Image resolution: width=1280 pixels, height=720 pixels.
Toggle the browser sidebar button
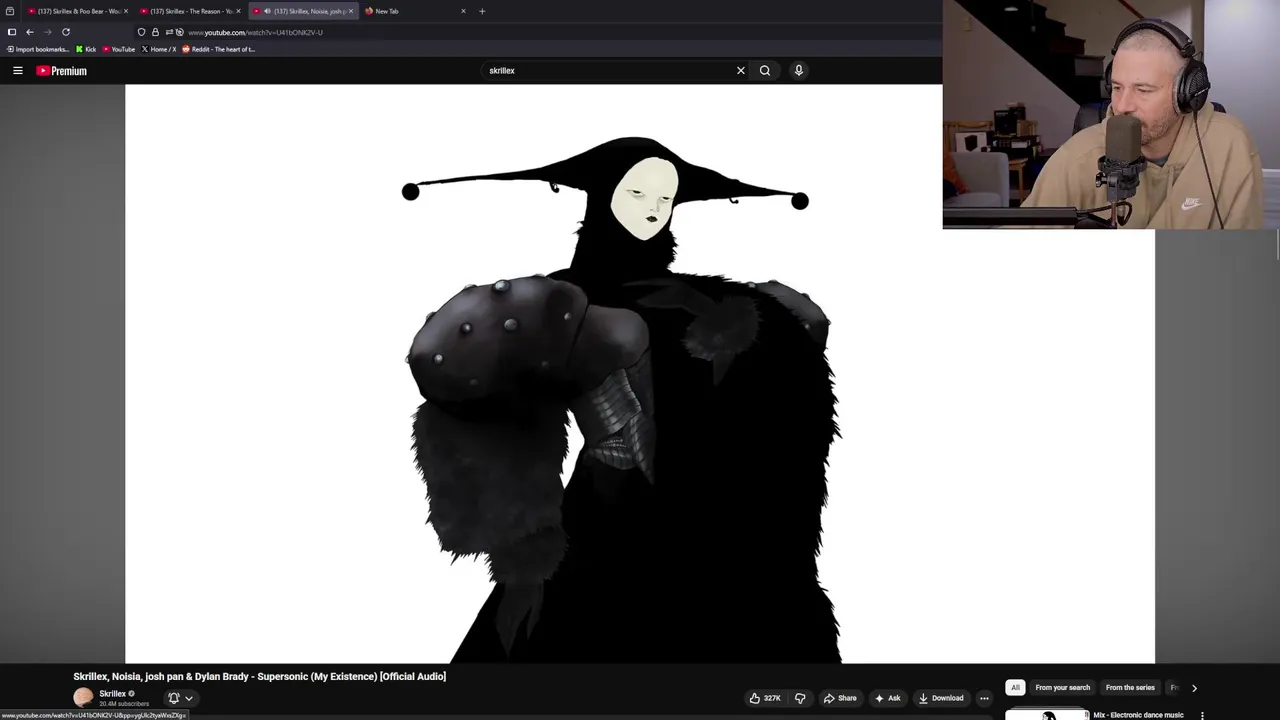12,32
